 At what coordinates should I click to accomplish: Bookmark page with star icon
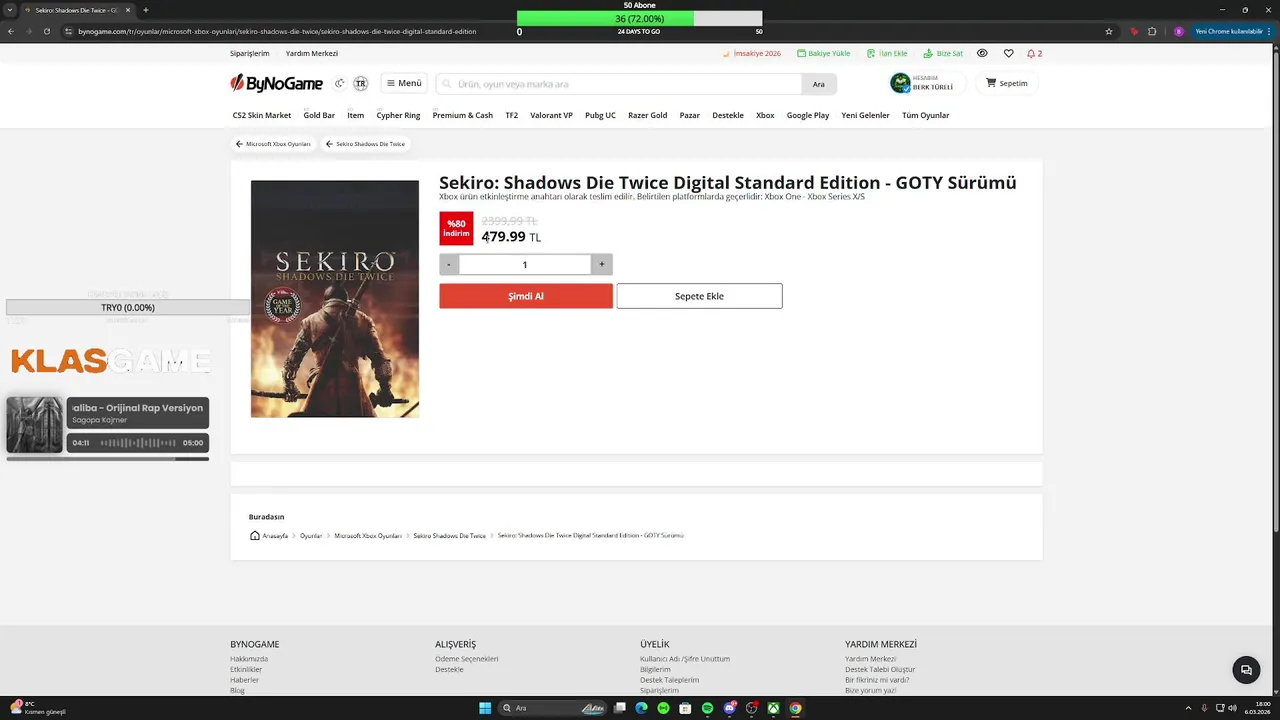click(1109, 31)
